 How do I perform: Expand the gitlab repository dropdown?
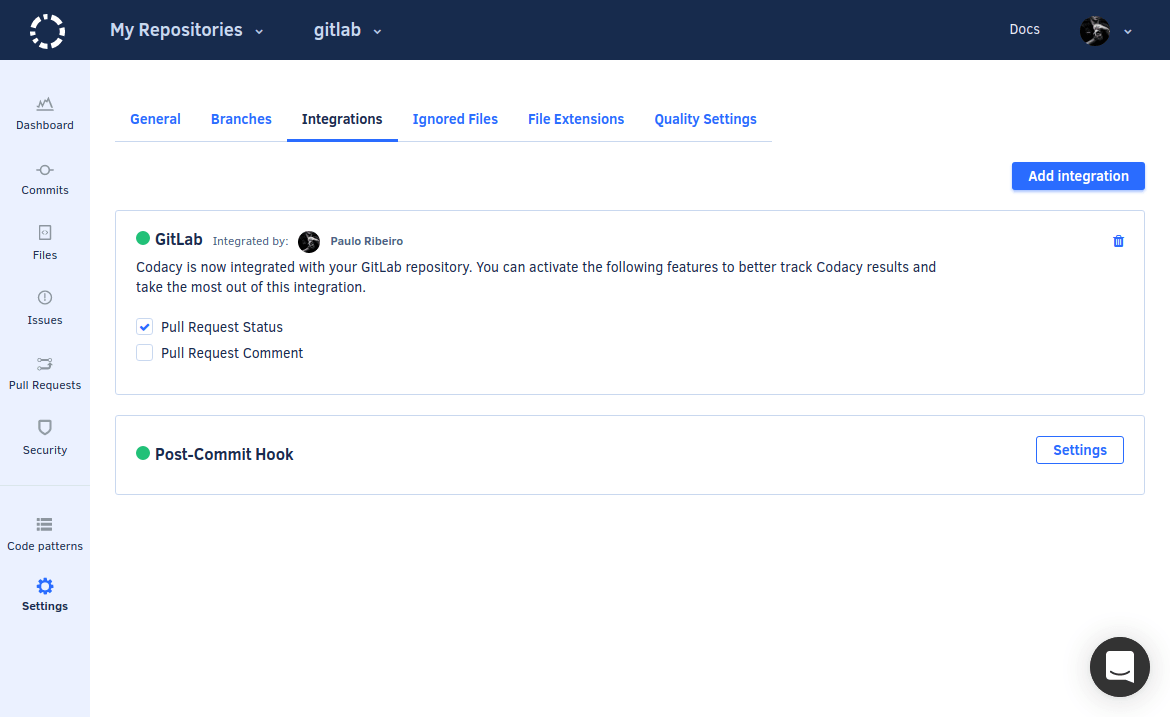click(348, 30)
